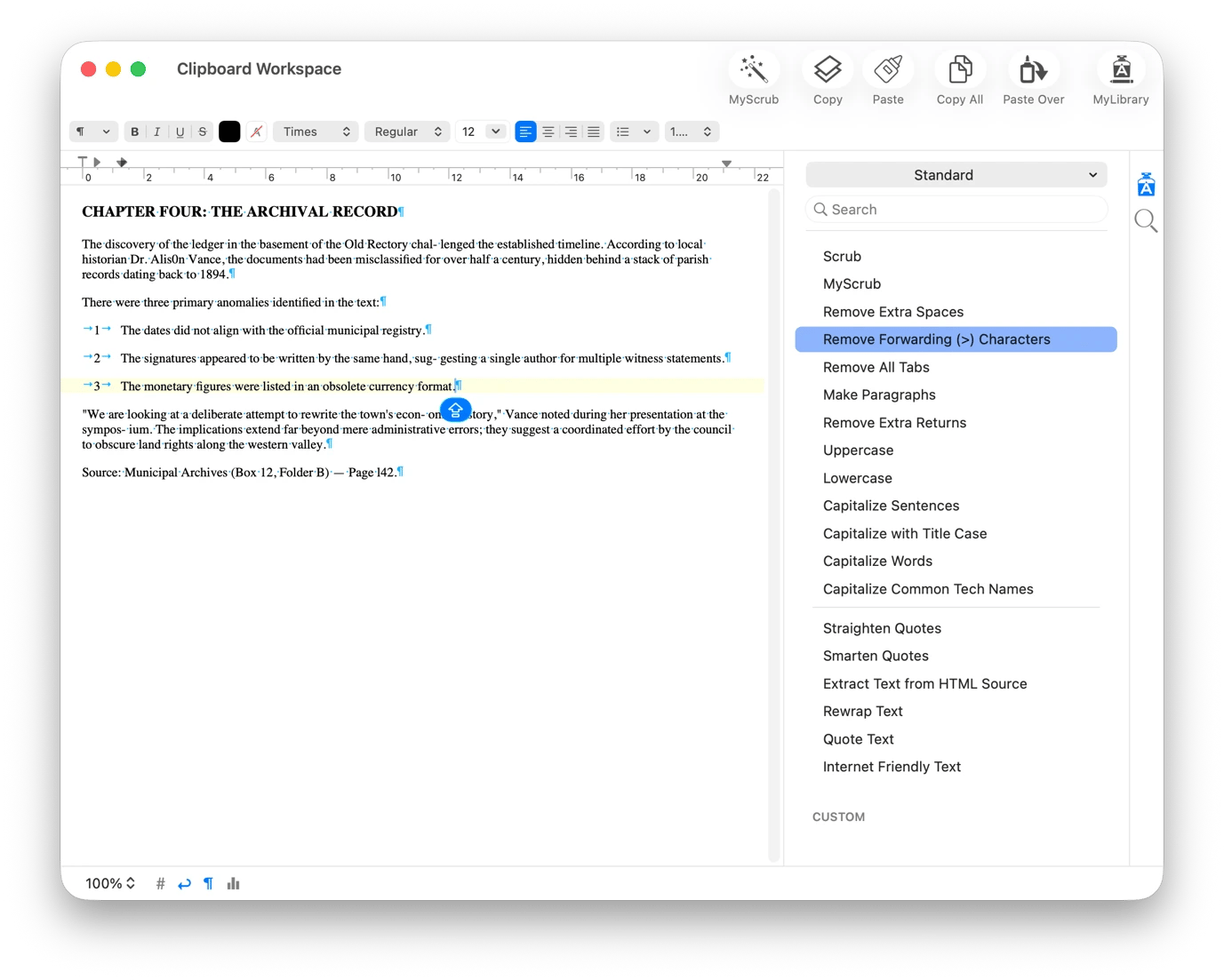Open the black text color swatch
The image size is (1224, 980).
click(229, 131)
